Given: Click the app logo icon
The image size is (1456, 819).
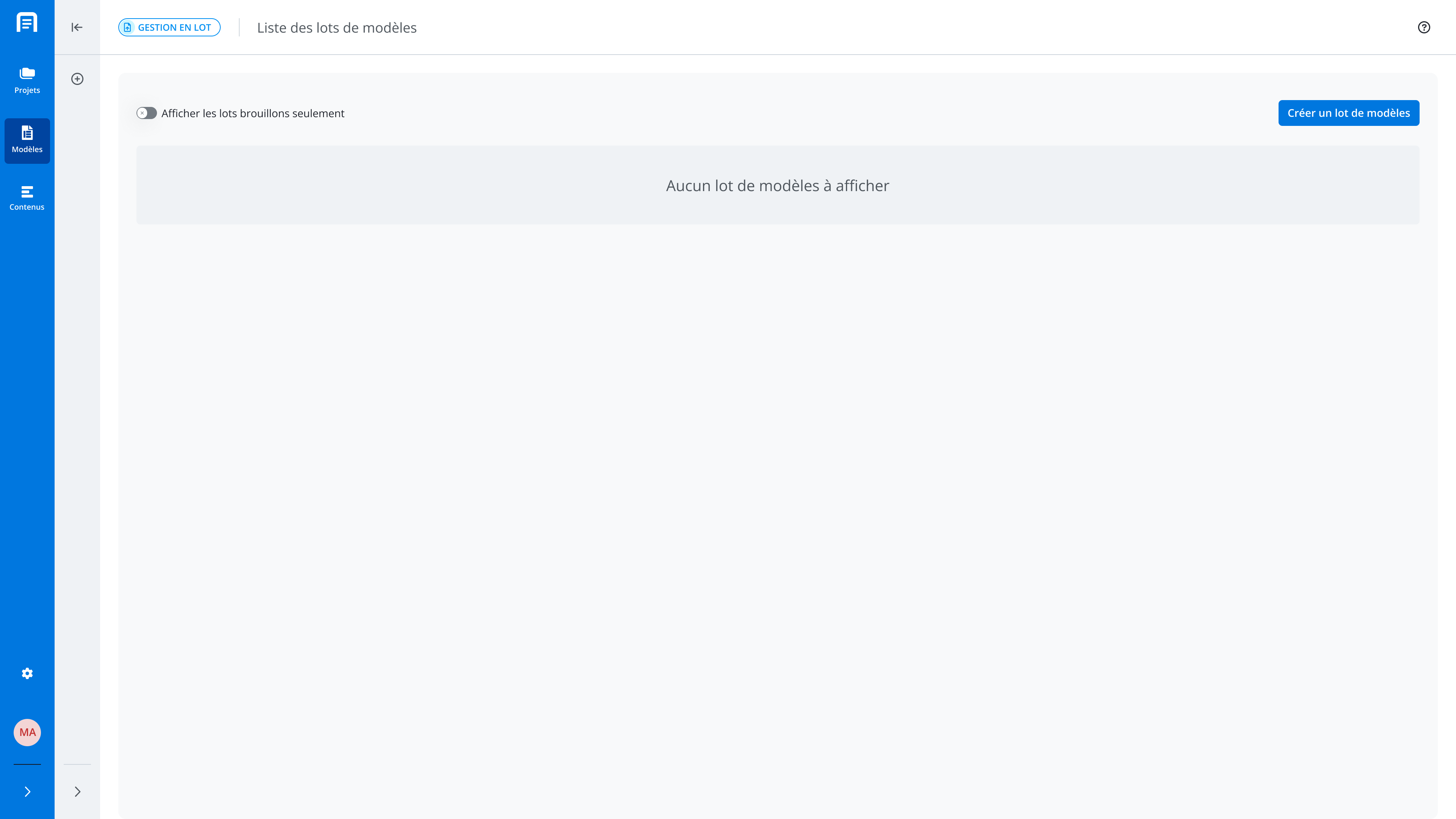Looking at the screenshot, I should (27, 23).
